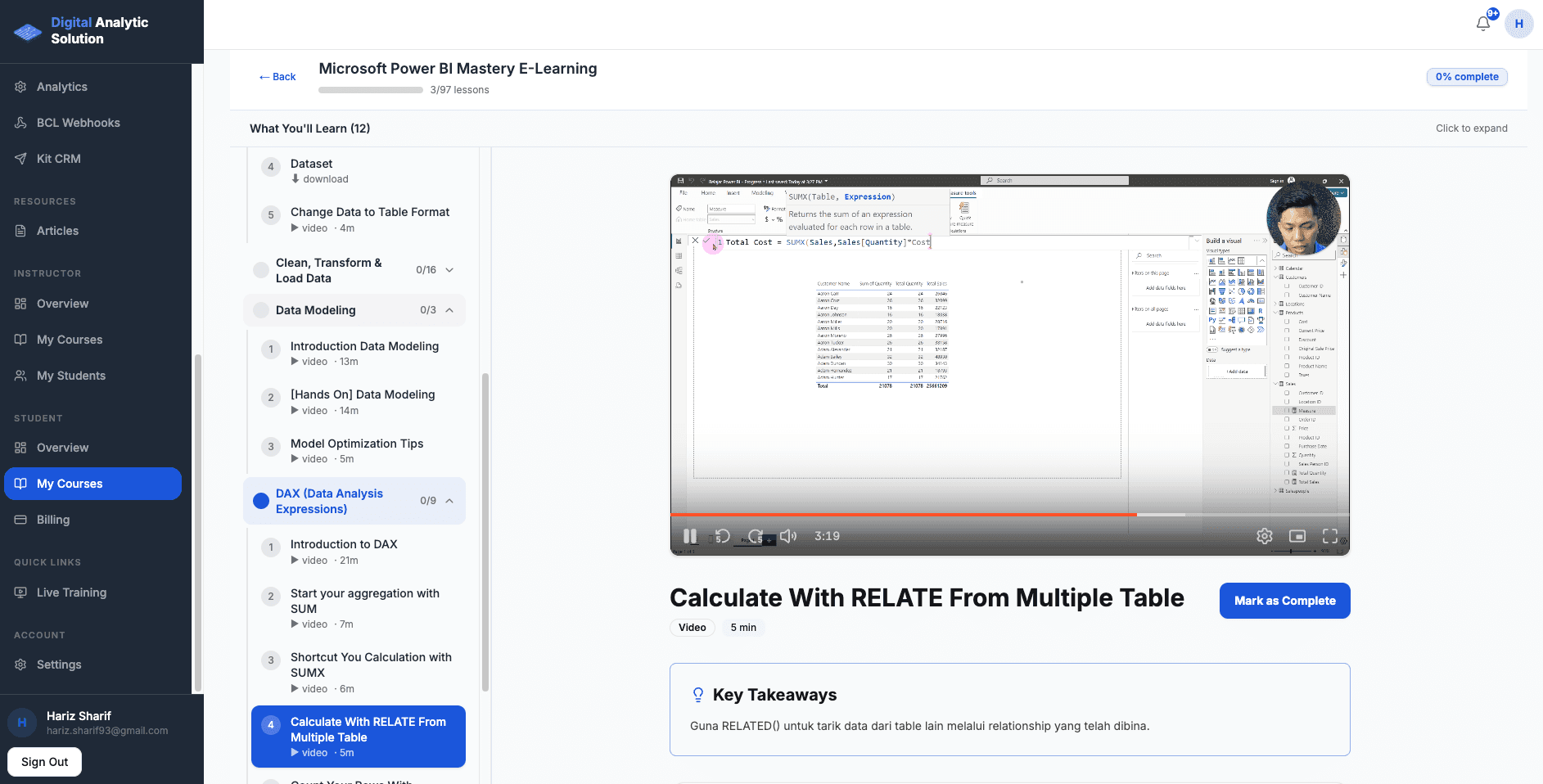The width and height of the screenshot is (1543, 784).
Task: Click the presenter webcam thumbnail
Action: [1303, 219]
